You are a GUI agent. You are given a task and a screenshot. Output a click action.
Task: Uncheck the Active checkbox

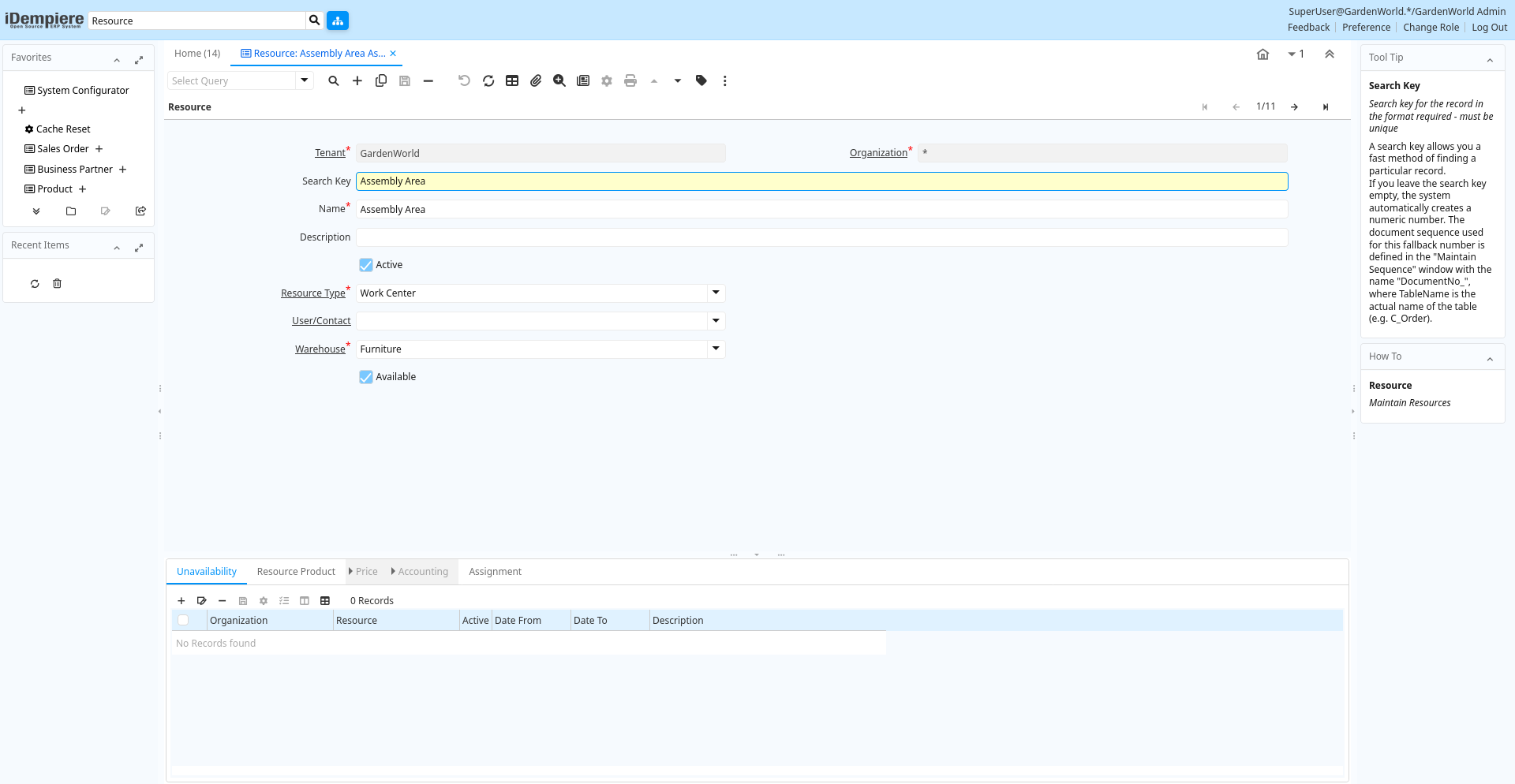366,265
